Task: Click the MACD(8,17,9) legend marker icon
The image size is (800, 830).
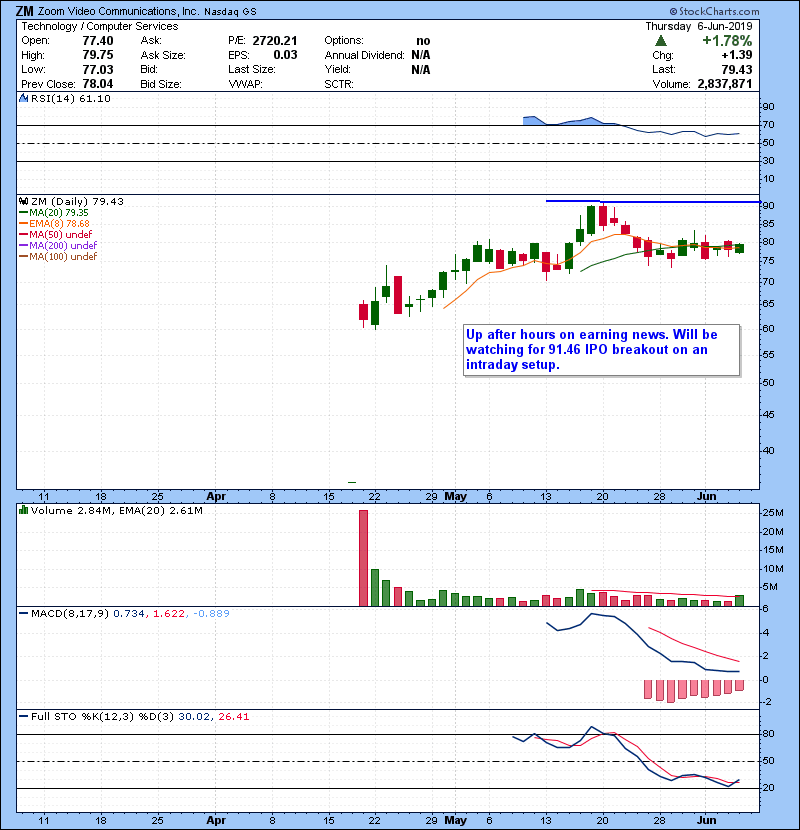Action: click(23, 612)
